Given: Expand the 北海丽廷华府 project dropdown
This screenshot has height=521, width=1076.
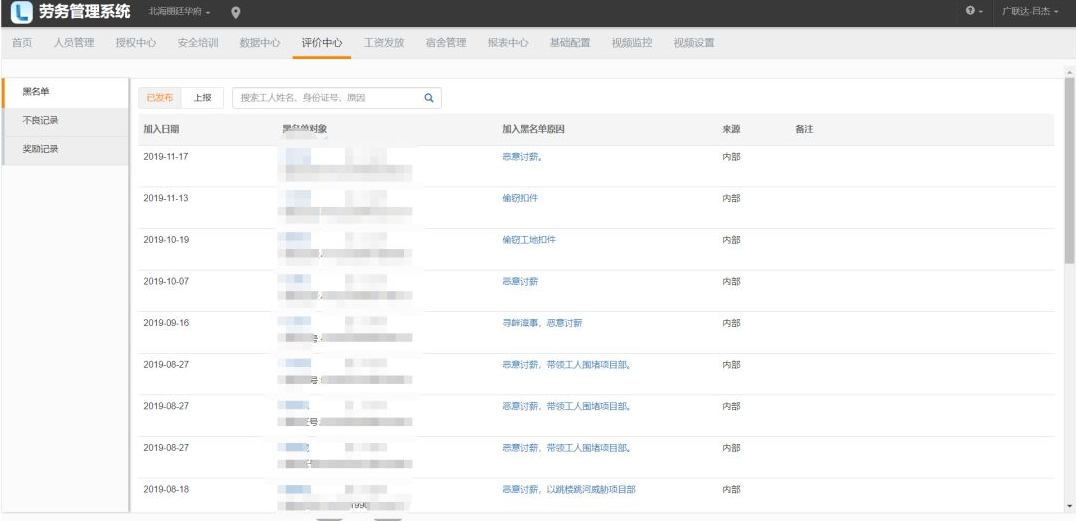Looking at the screenshot, I should [180, 12].
